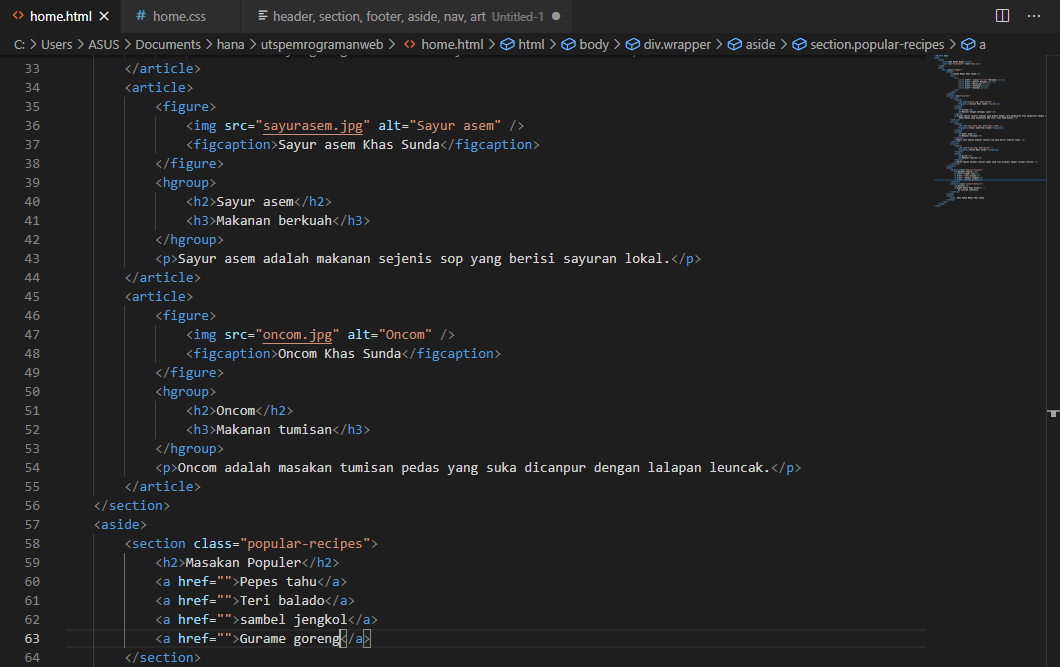
Task: Click the h2 'Oncom' text on line 51
Action: tap(235, 411)
